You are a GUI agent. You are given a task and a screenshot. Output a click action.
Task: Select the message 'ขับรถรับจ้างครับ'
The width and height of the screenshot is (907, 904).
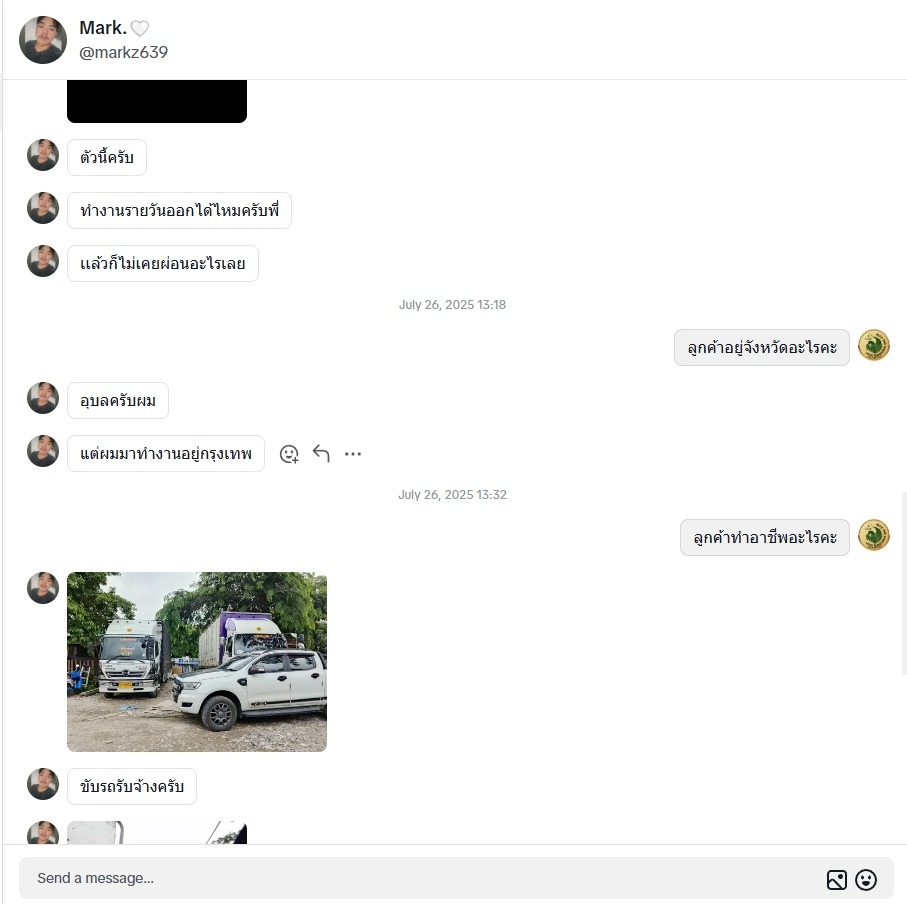coord(132,787)
